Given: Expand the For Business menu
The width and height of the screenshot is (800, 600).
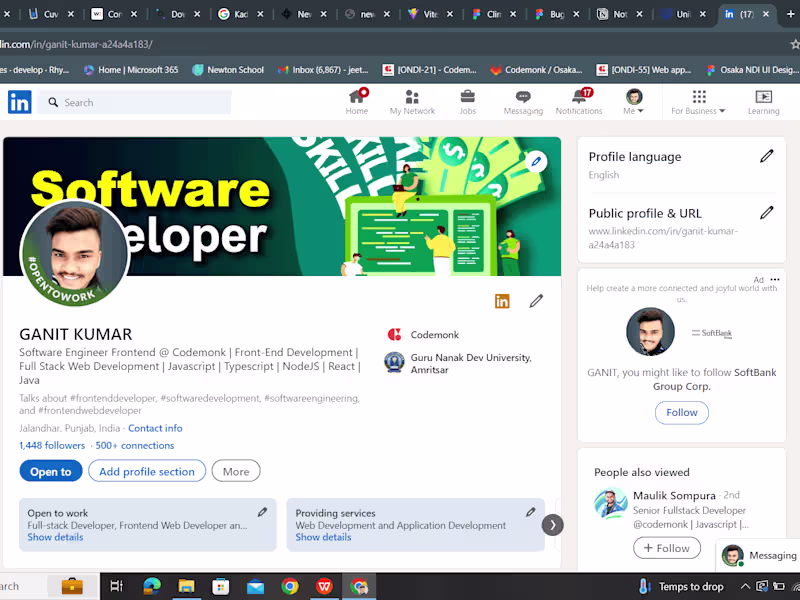Looking at the screenshot, I should tap(698, 102).
